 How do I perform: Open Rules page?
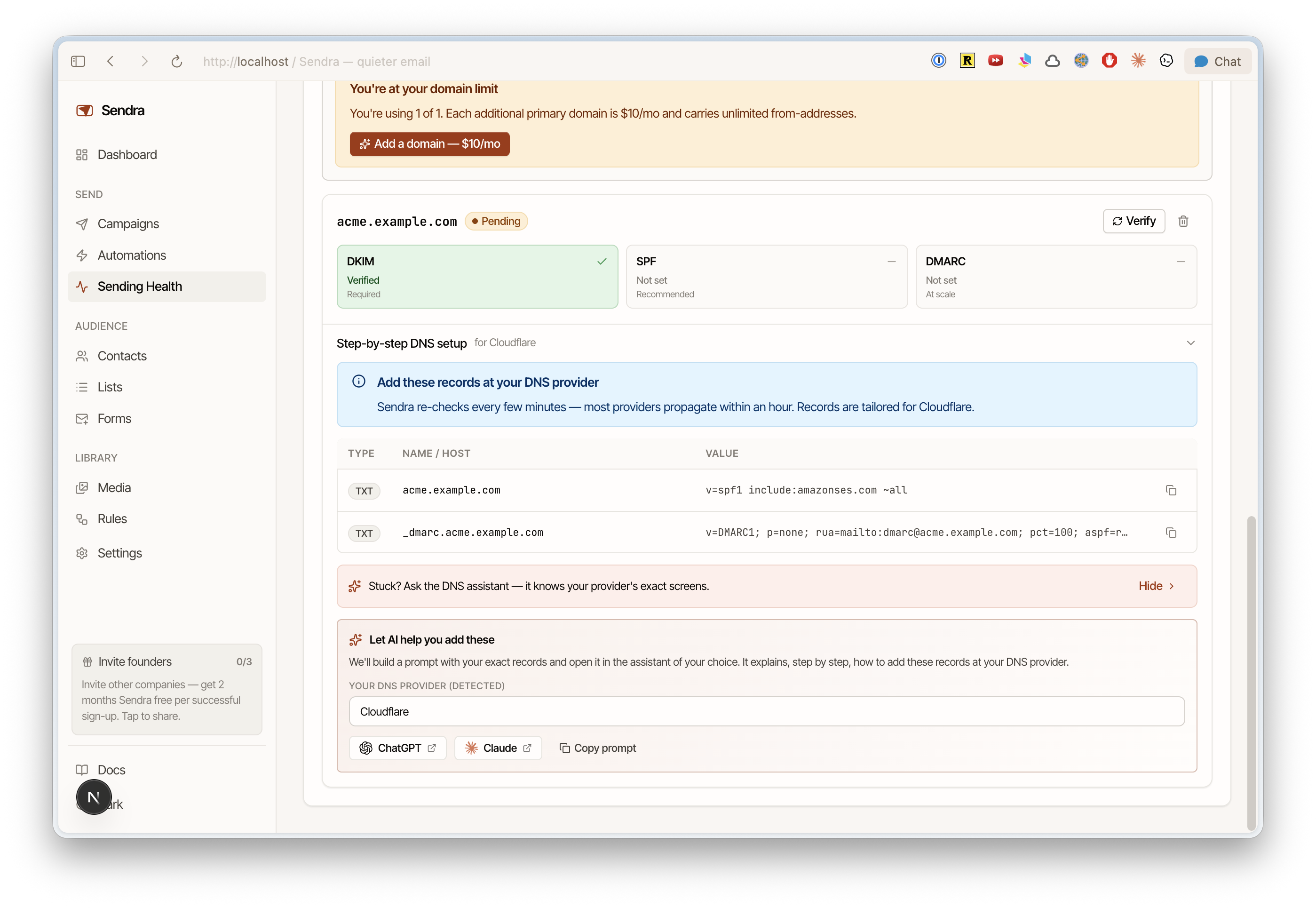pyautogui.click(x=166, y=519)
